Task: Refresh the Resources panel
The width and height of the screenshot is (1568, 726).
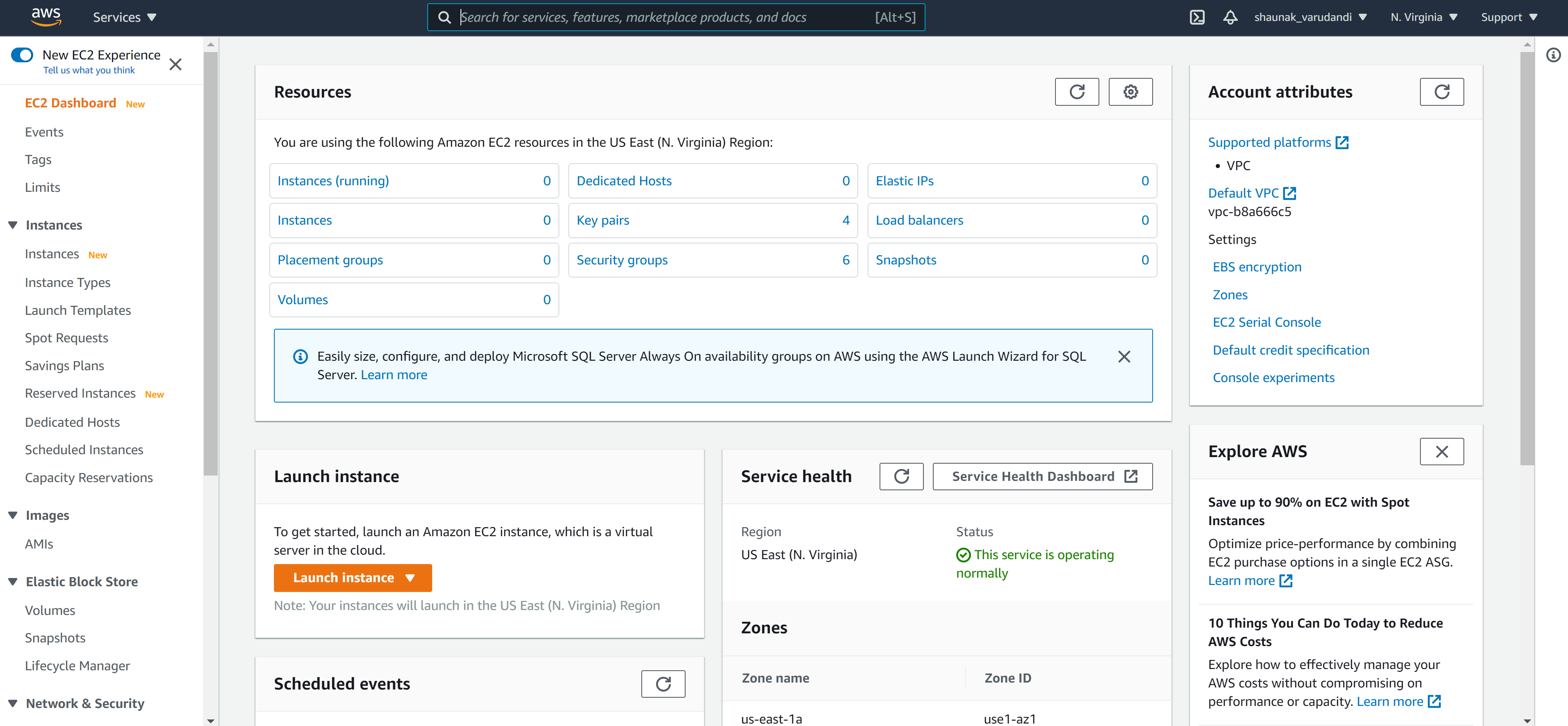Action: pyautogui.click(x=1076, y=92)
